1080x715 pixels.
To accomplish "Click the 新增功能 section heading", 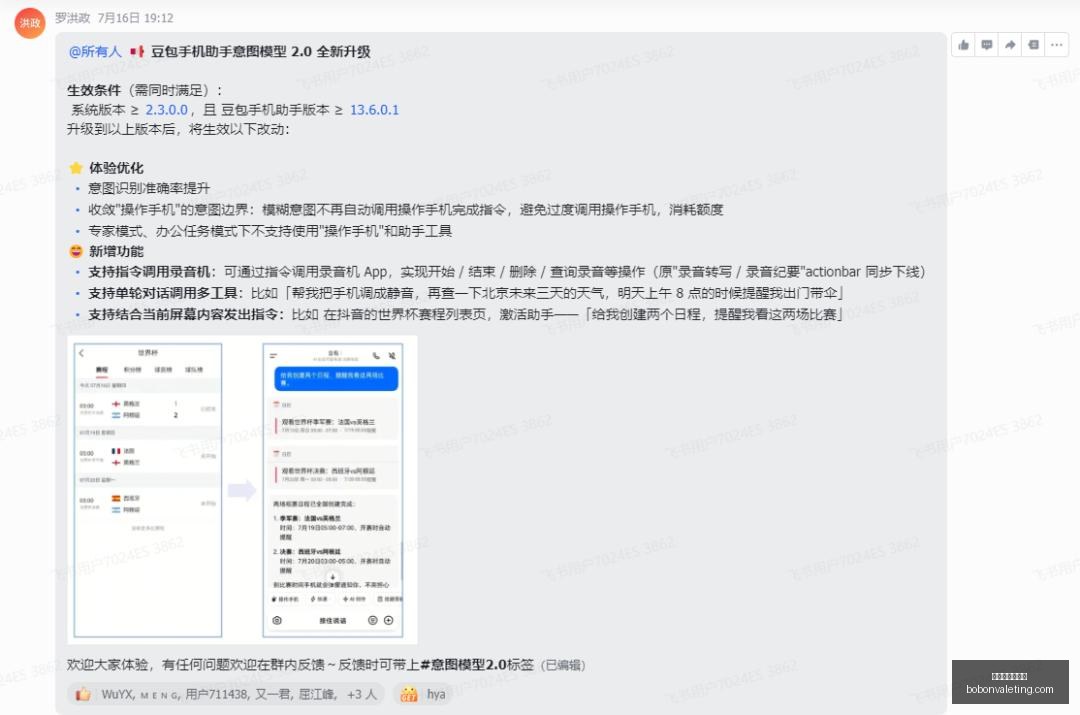I will (116, 251).
